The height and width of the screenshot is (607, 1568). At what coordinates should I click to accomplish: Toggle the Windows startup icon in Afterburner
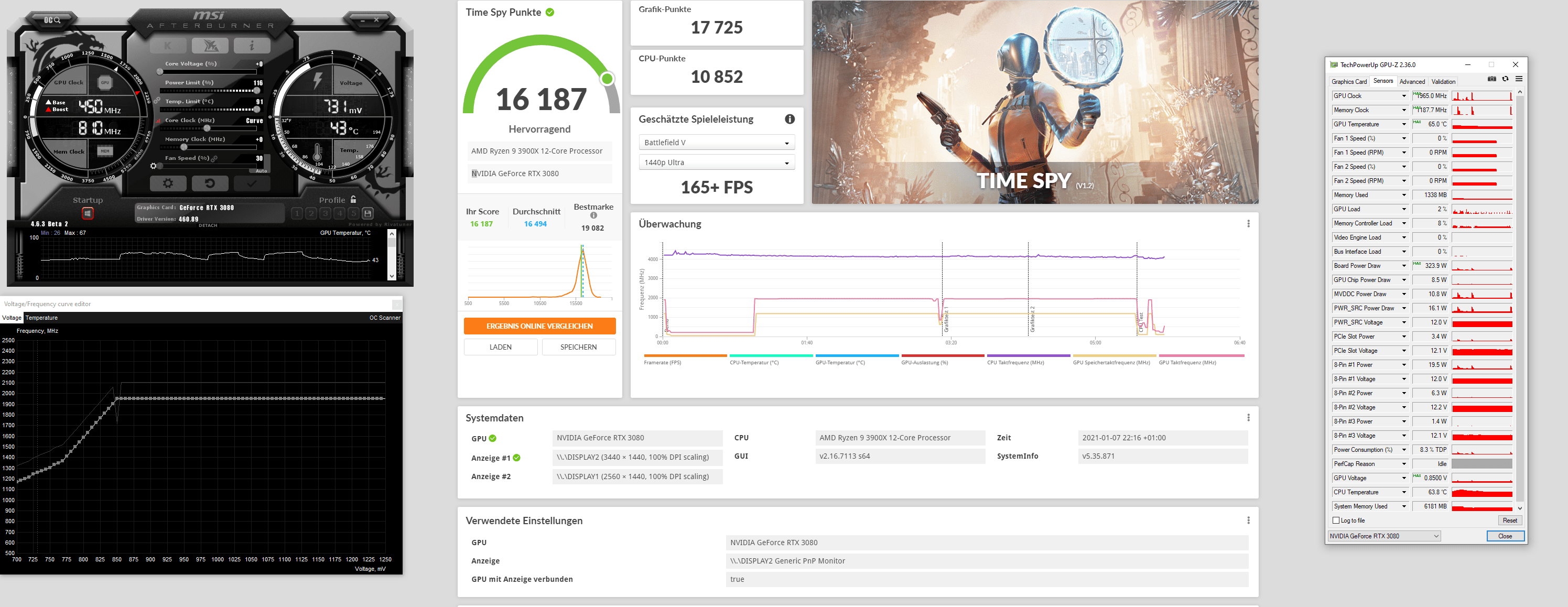pos(88,213)
